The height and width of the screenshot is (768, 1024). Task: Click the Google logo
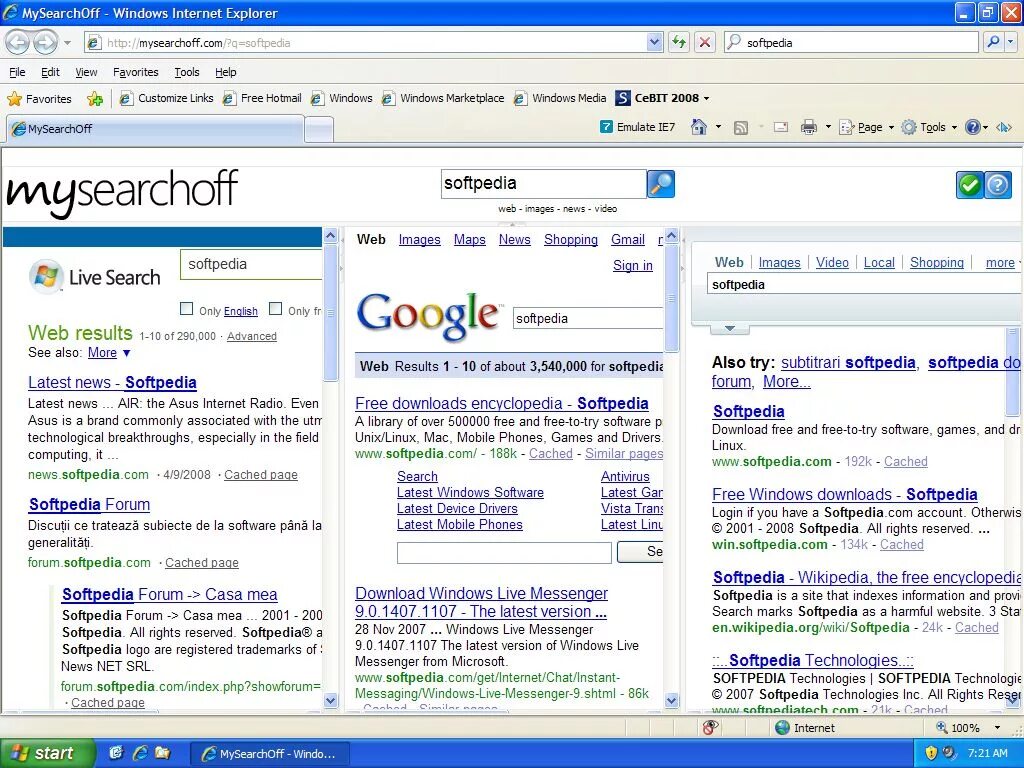tap(430, 317)
